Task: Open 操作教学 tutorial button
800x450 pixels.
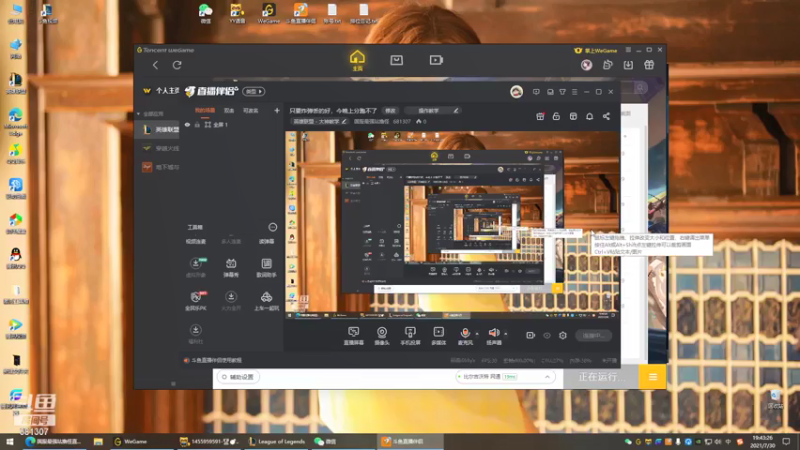Action: point(433,110)
